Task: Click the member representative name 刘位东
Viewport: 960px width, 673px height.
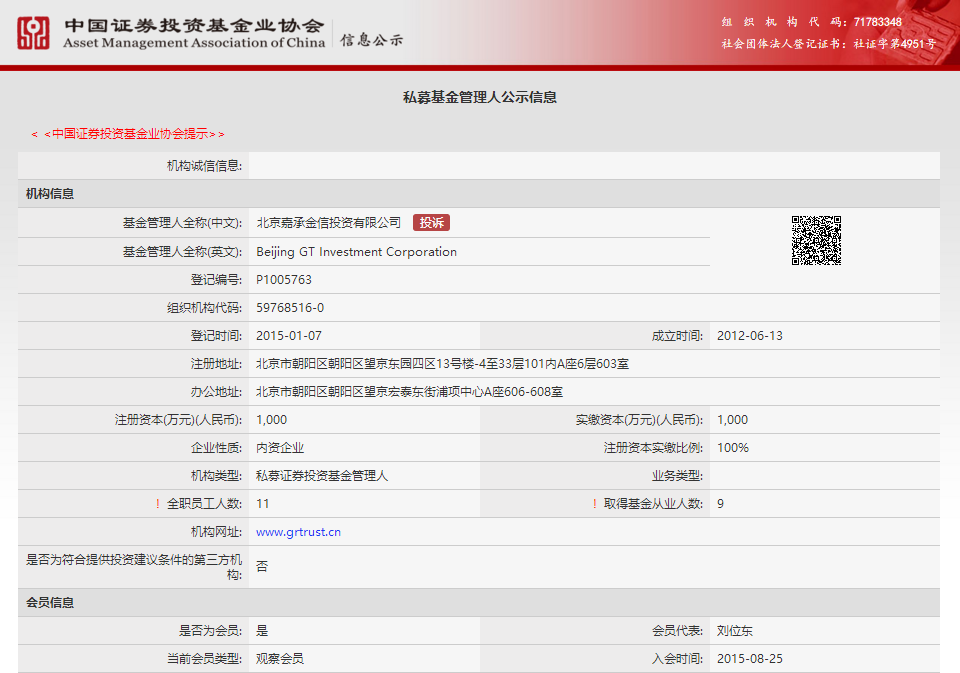Action: click(x=735, y=631)
